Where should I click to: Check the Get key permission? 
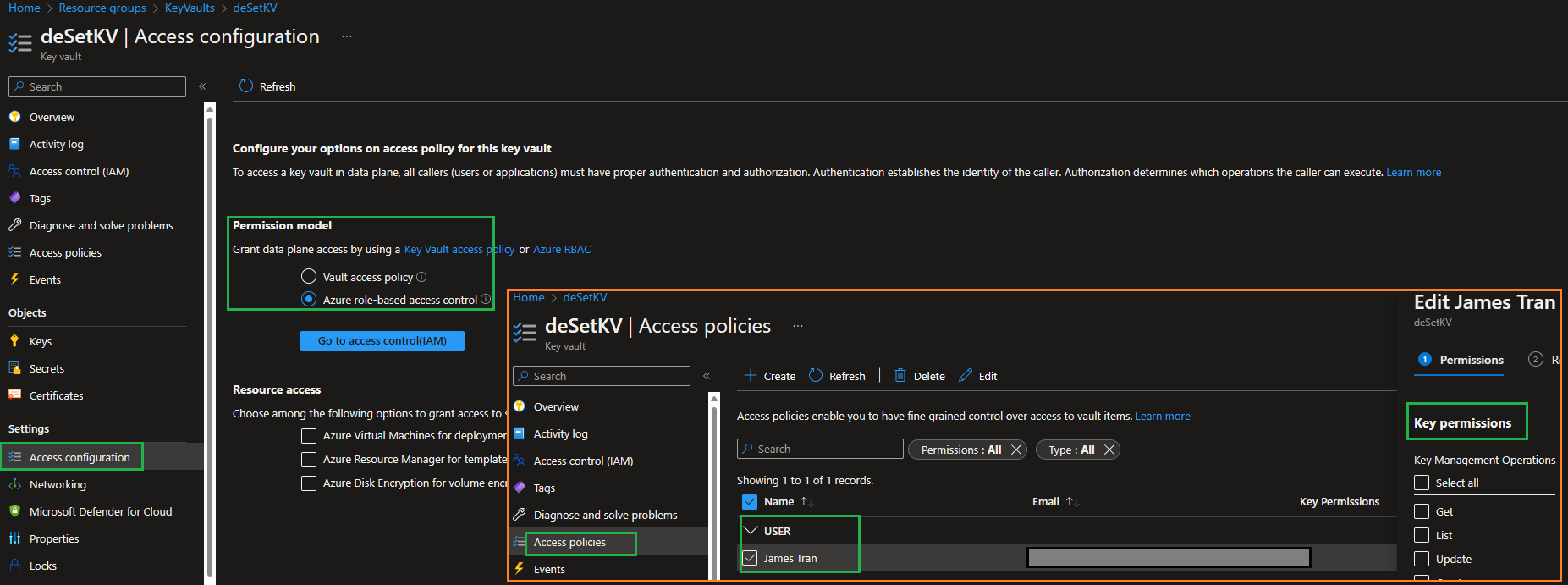coord(1422,511)
